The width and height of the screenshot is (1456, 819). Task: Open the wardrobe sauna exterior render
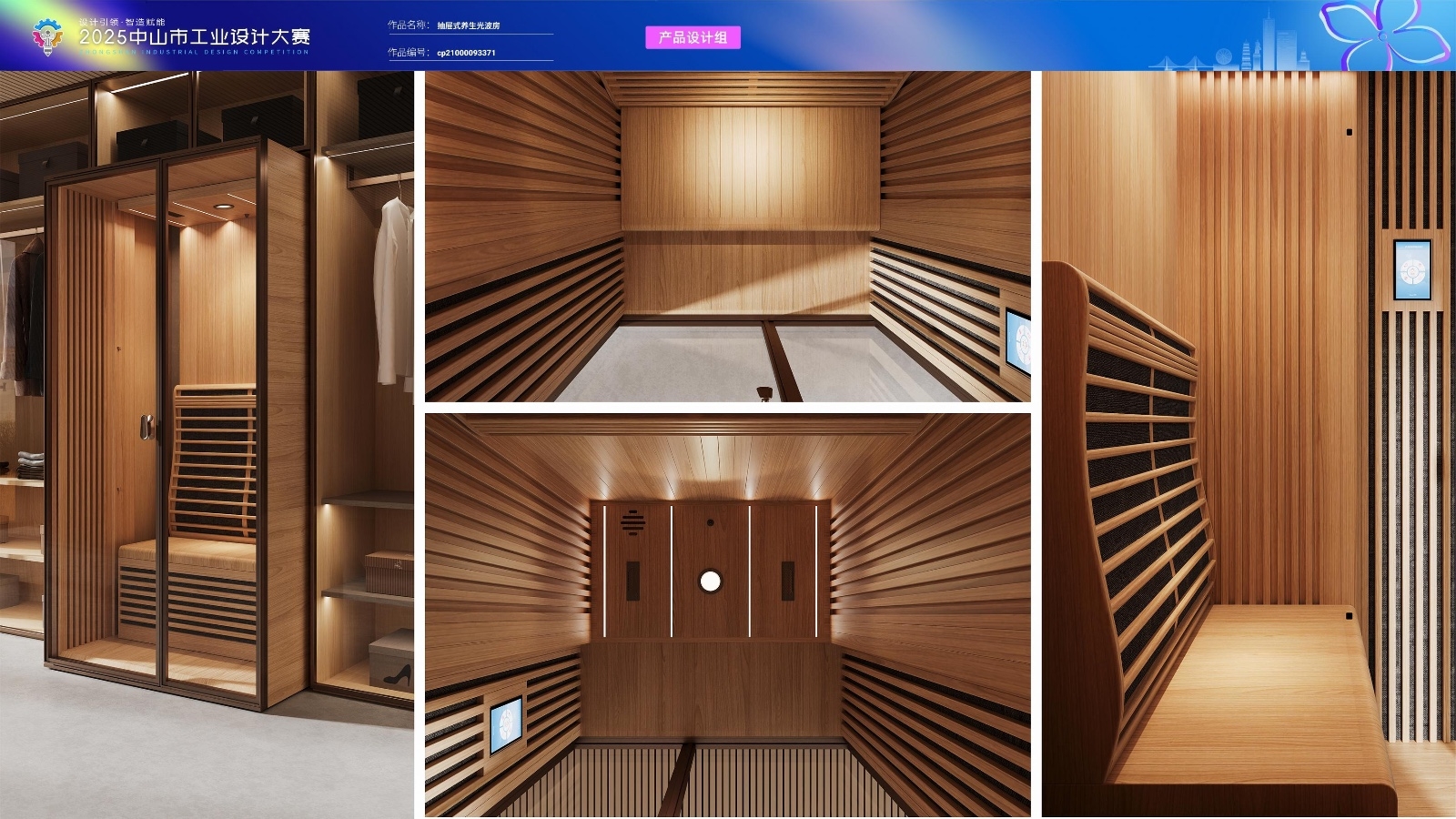point(207,445)
